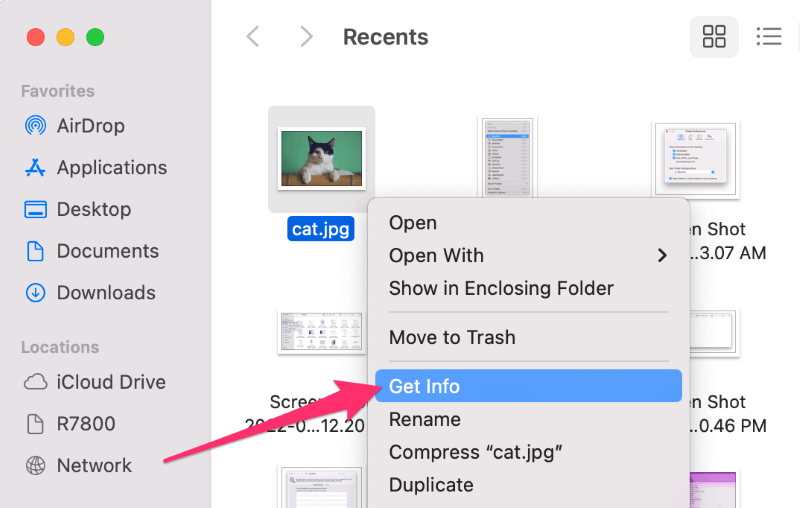The height and width of the screenshot is (508, 800).
Task: Select the cat.jpg thumbnail
Action: (321, 159)
